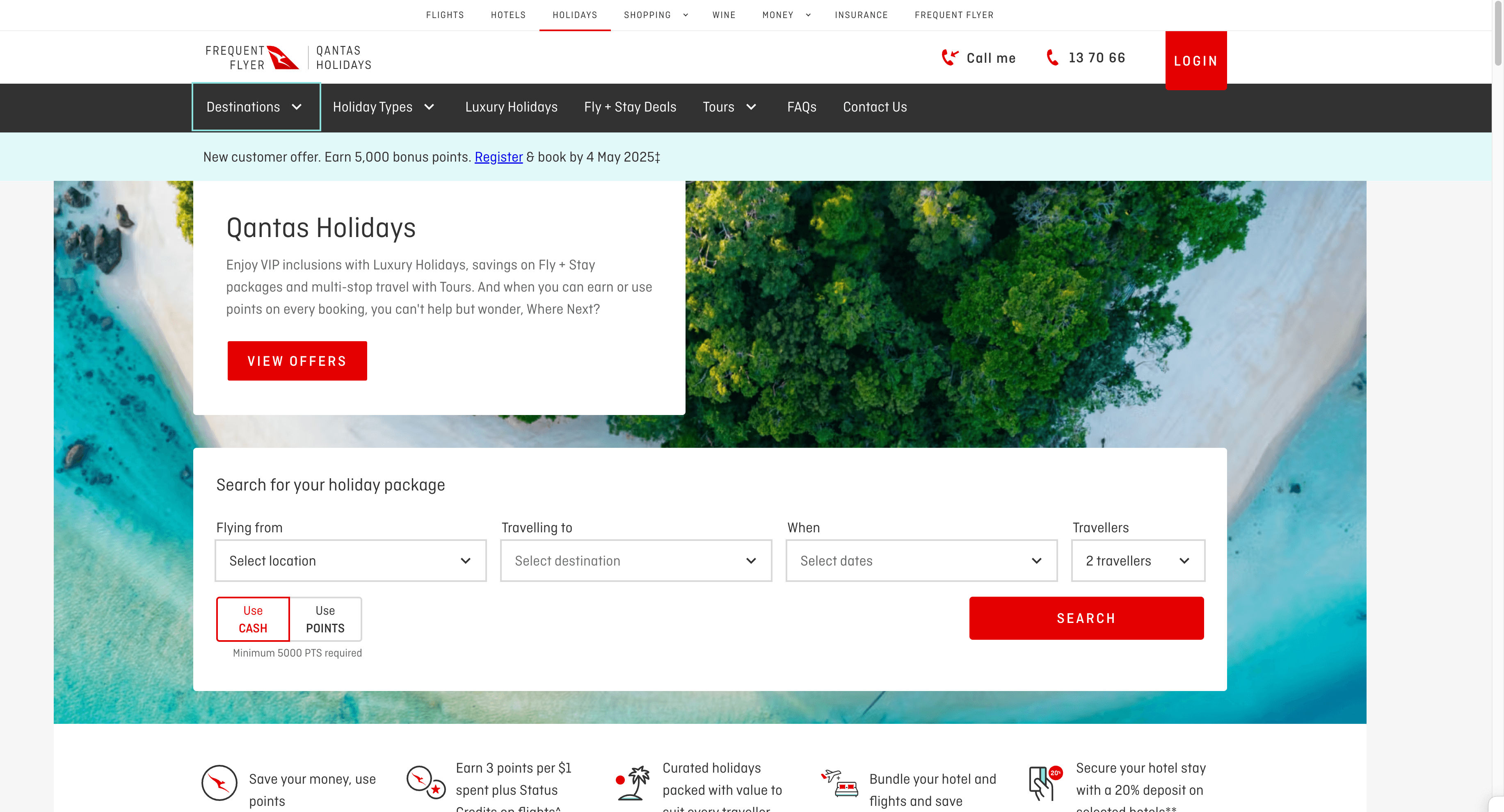Screen dimensions: 1504x812
Task: Click the Qantas kangaroo logo
Action: click(x=283, y=57)
